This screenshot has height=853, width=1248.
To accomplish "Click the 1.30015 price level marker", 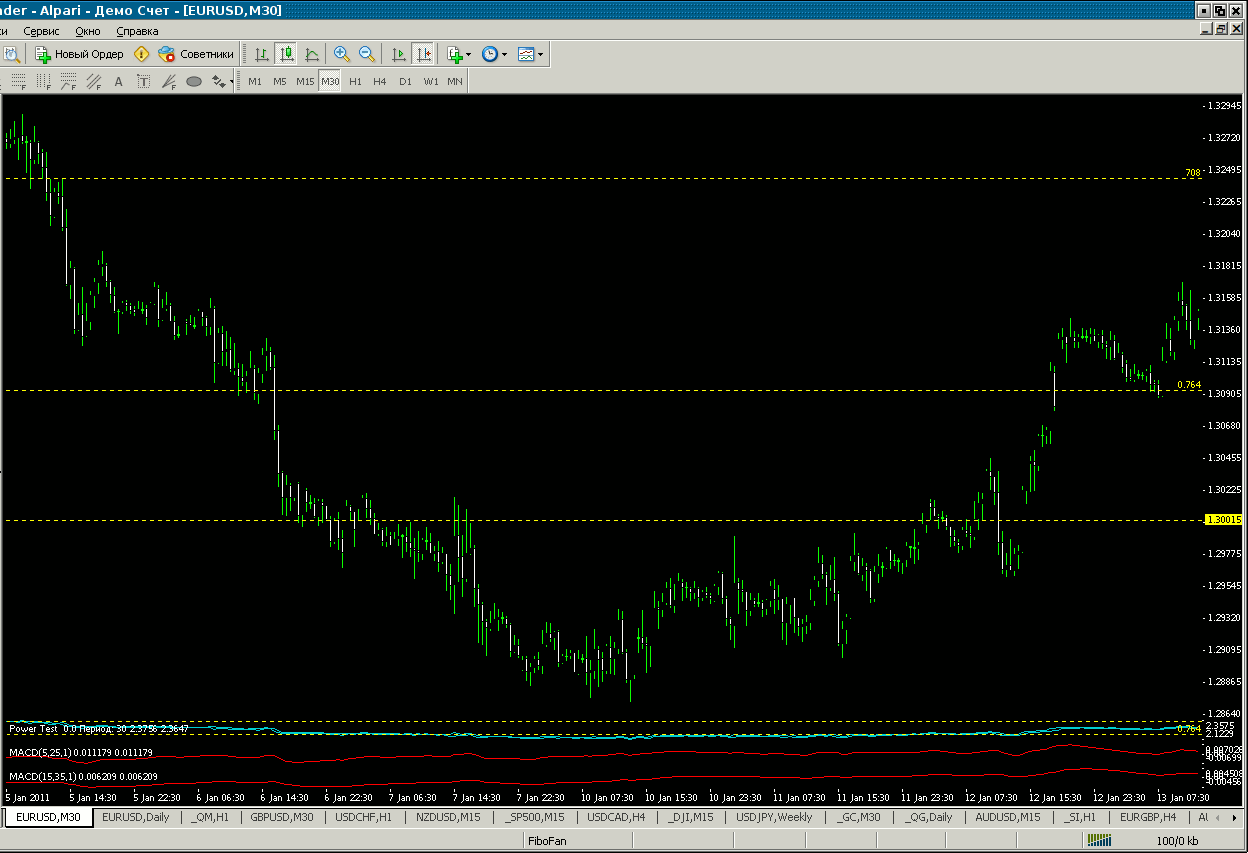I will [1224, 520].
